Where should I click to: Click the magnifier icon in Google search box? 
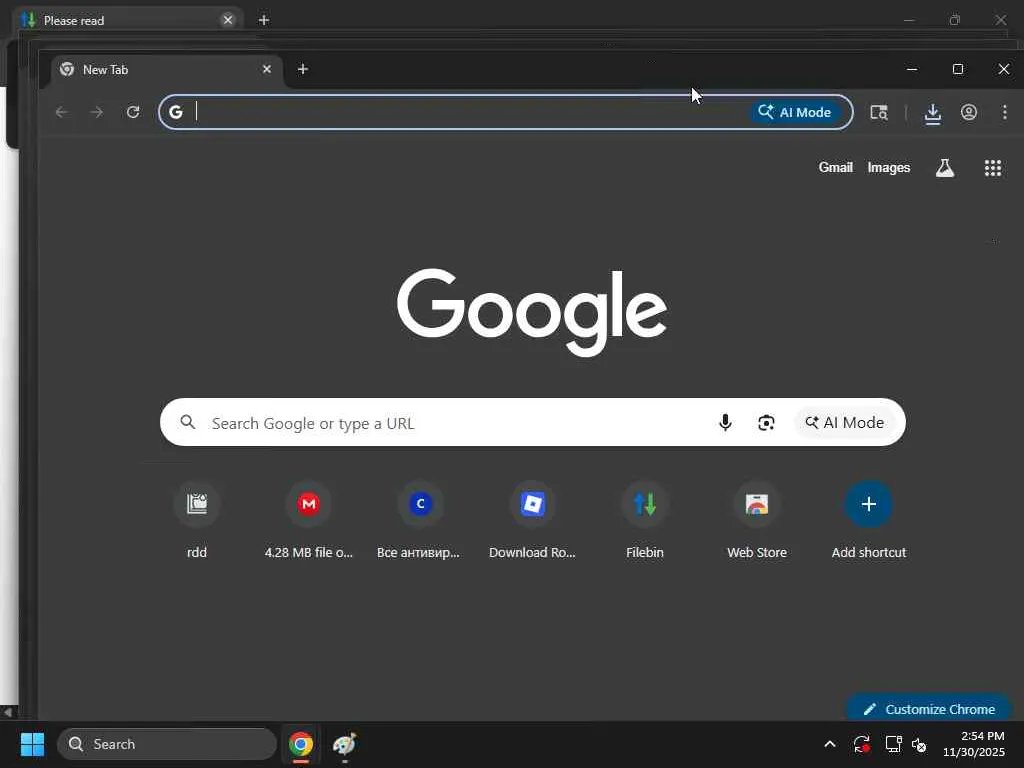188,423
